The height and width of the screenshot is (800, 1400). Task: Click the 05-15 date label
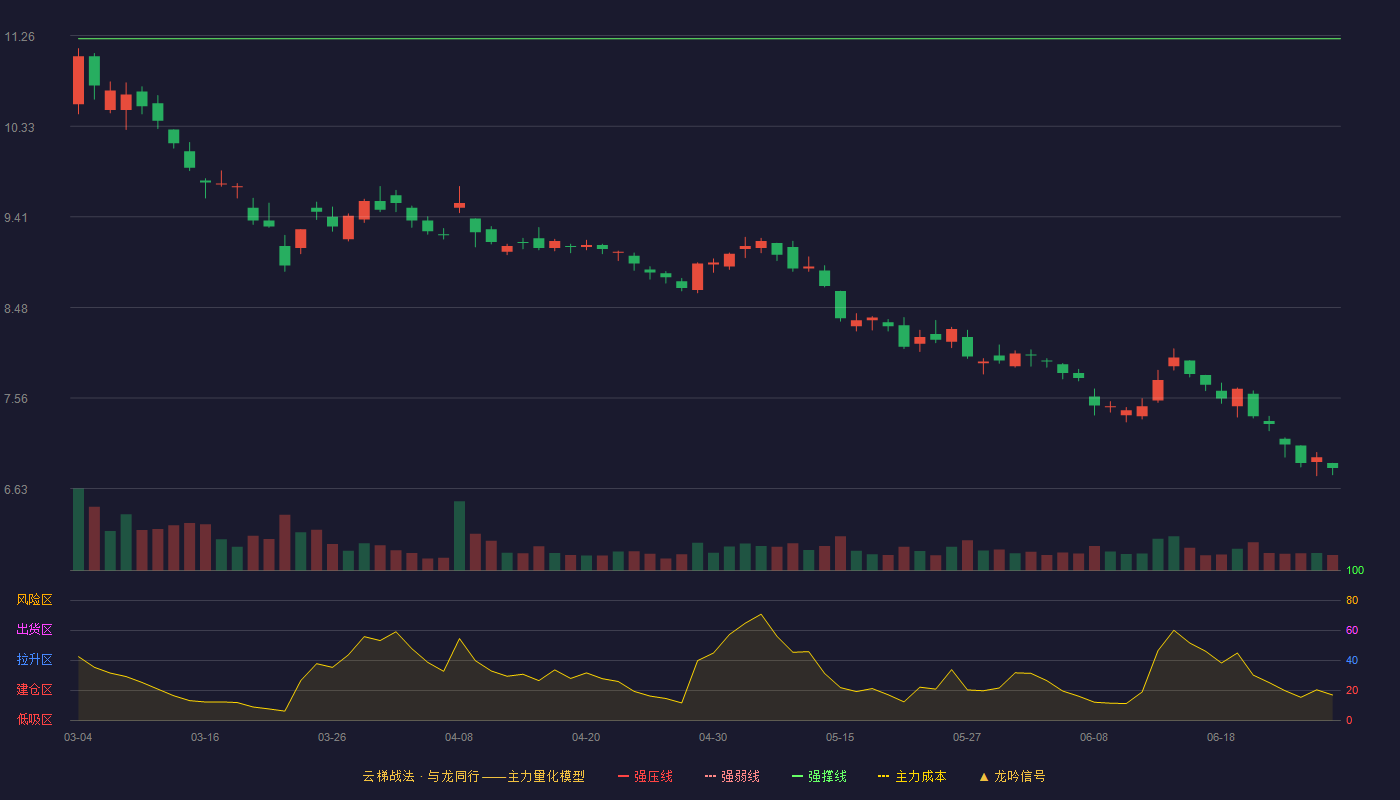click(840, 737)
